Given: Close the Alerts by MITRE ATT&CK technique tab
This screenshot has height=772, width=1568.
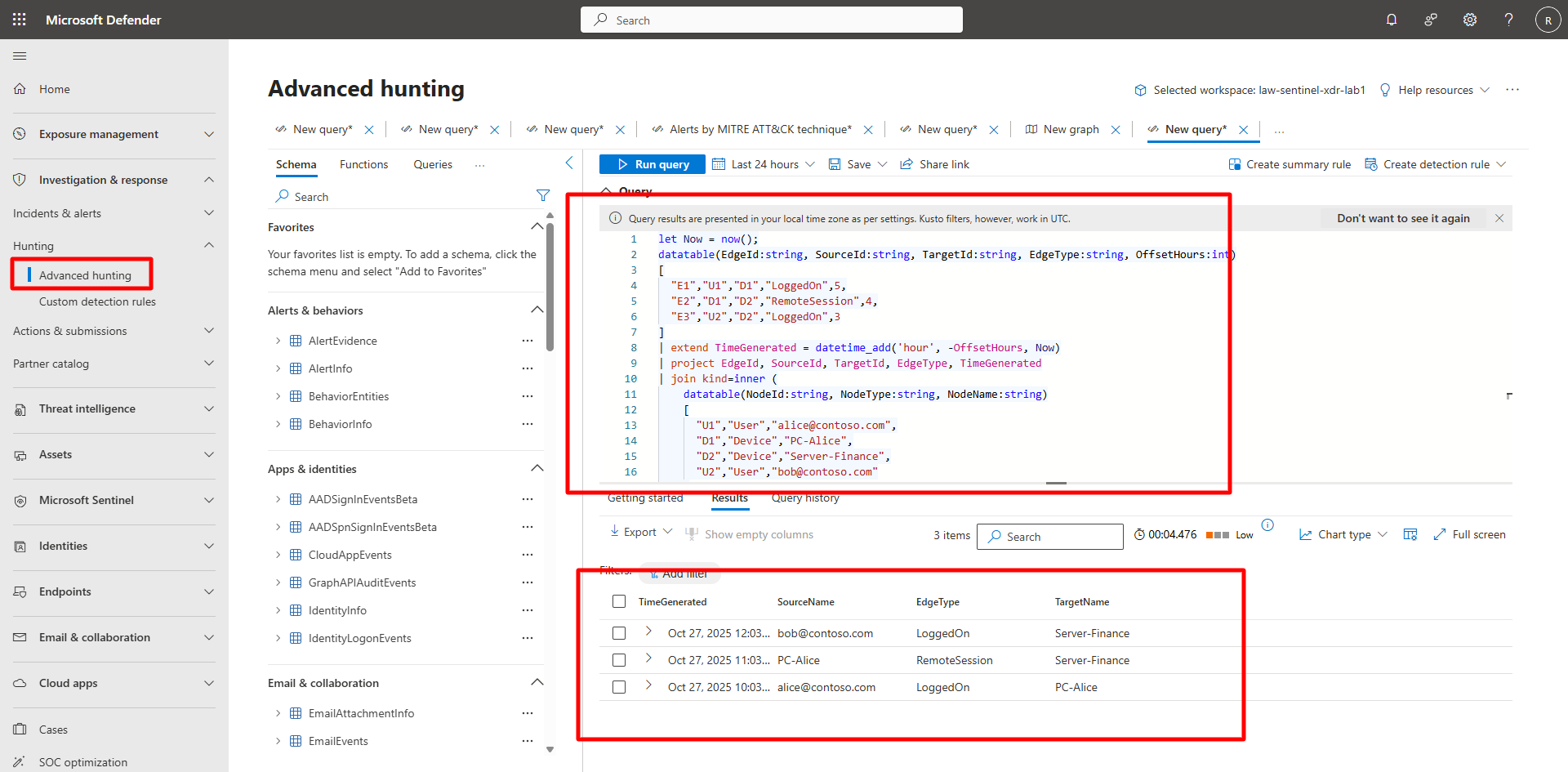Looking at the screenshot, I should click(868, 130).
